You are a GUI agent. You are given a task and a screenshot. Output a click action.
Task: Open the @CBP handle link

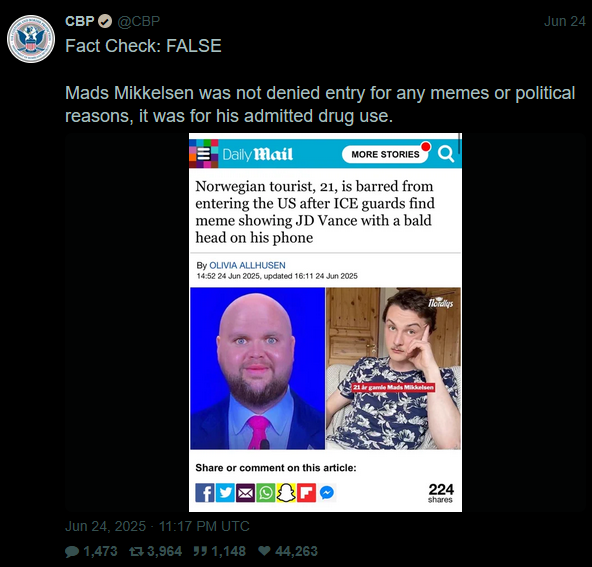tap(139, 22)
